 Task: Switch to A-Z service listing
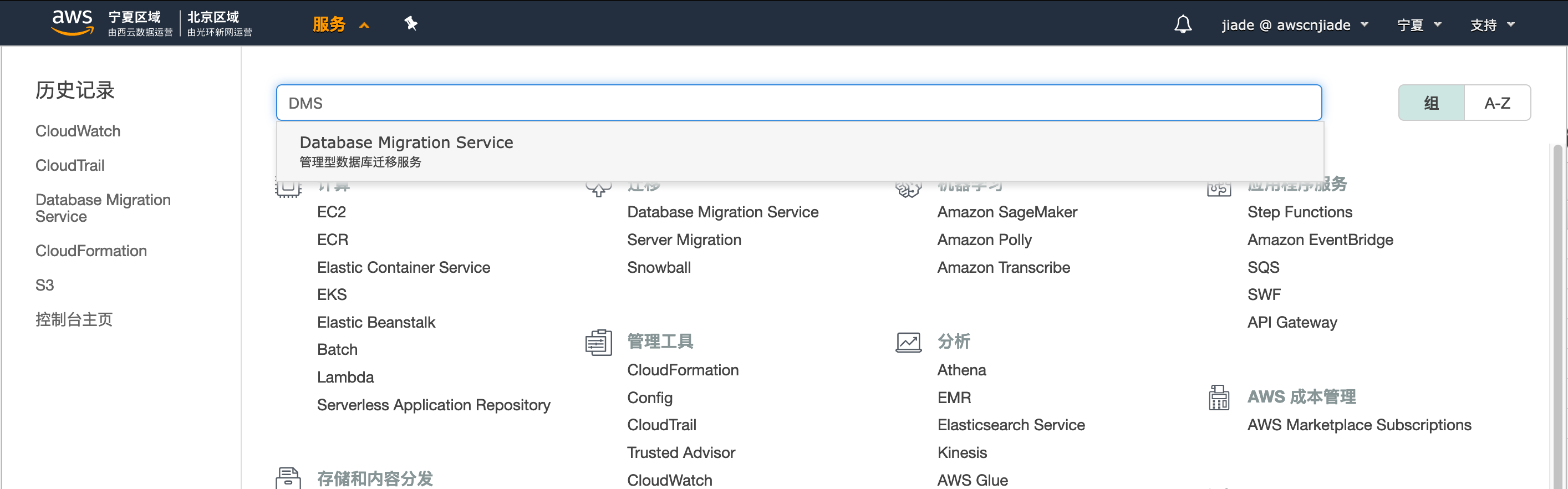(x=1497, y=103)
